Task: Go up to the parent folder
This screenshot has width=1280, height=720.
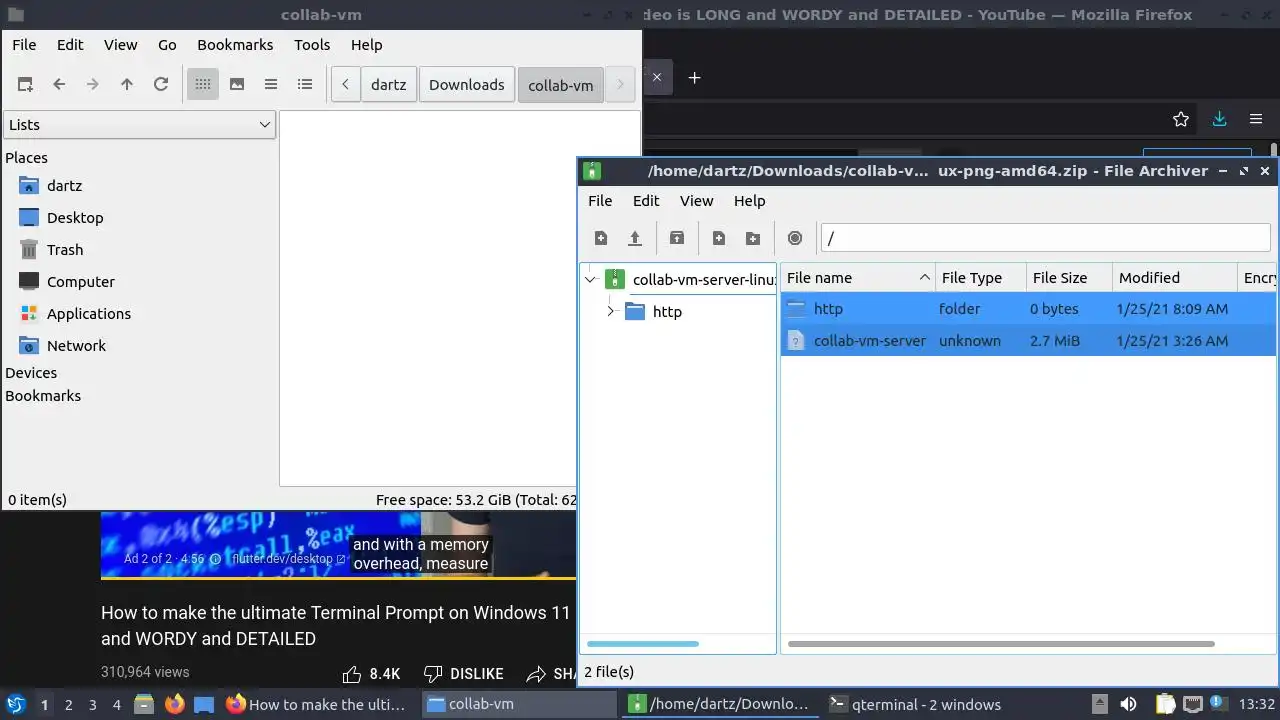Action: click(127, 85)
